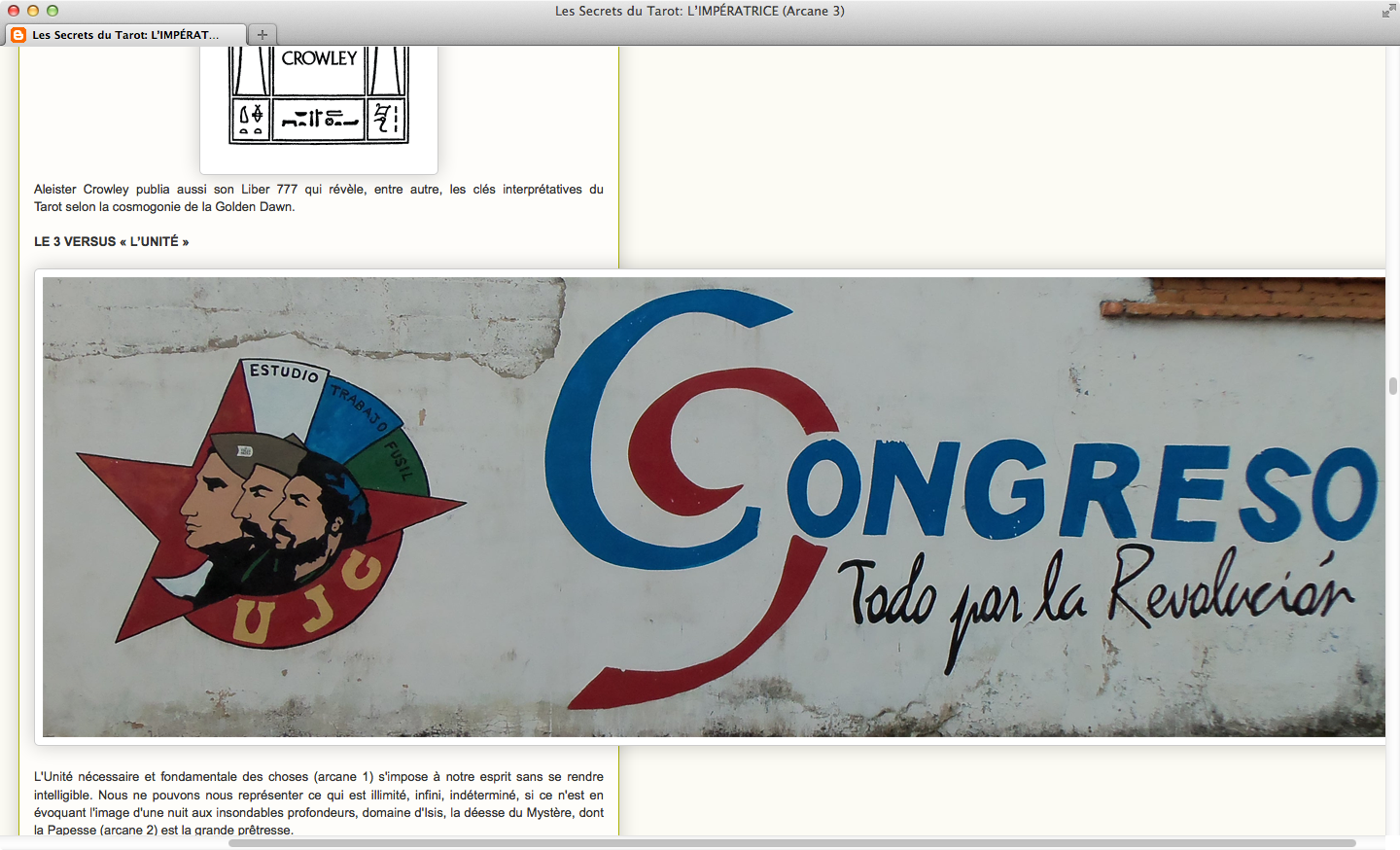The width and height of the screenshot is (1400, 850).
Task: Click the heading LE 3 VERSUS « L'UNITÉ »
Action: pyautogui.click(x=111, y=241)
